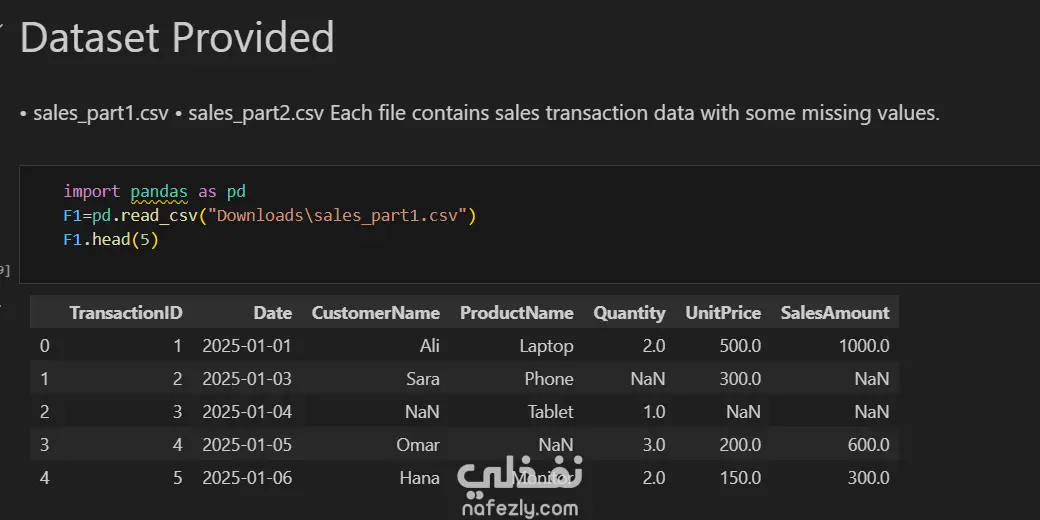Click row index 4 in the output table
Image resolution: width=1040 pixels, height=520 pixels.
tap(44, 478)
